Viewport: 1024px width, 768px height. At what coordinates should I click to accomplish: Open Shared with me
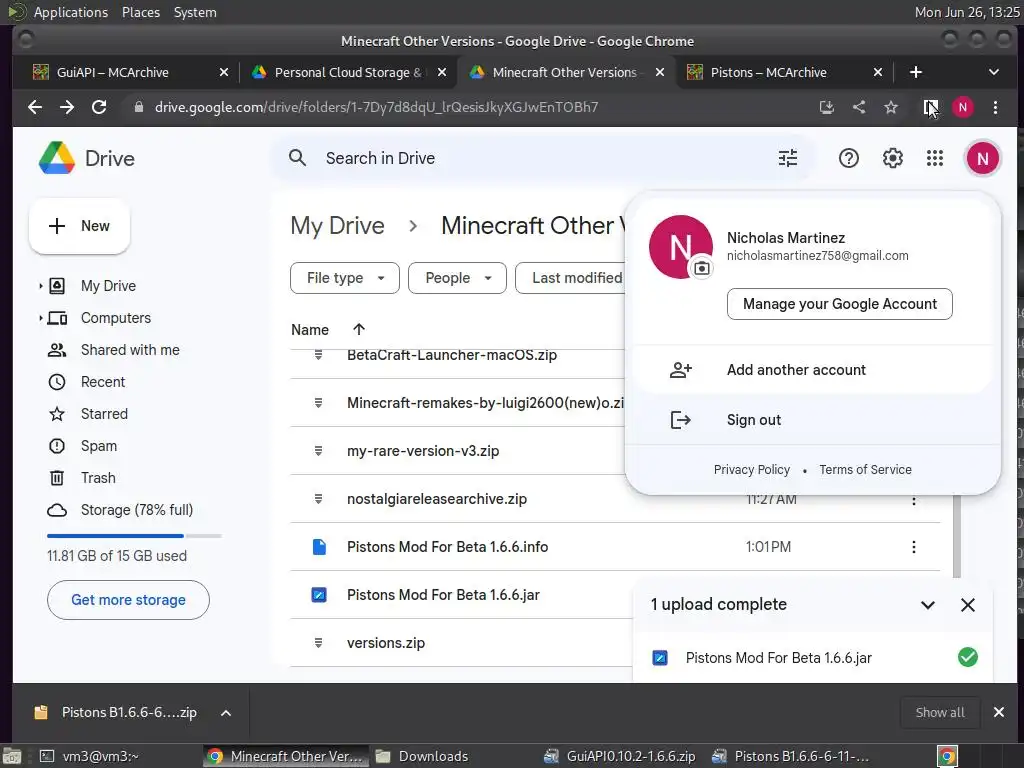(130, 350)
